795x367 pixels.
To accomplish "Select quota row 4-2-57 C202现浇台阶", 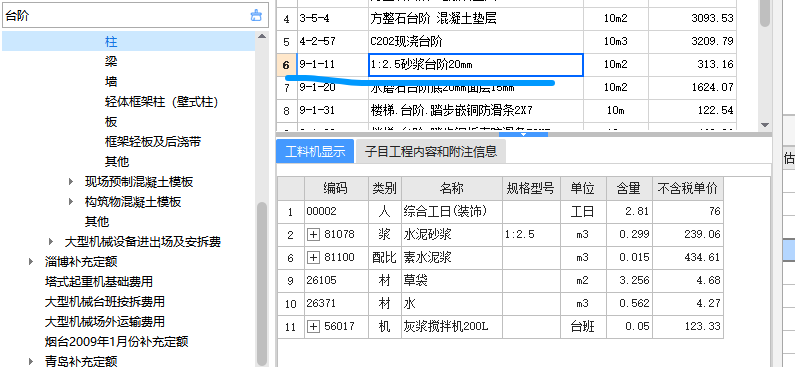I will [506, 42].
